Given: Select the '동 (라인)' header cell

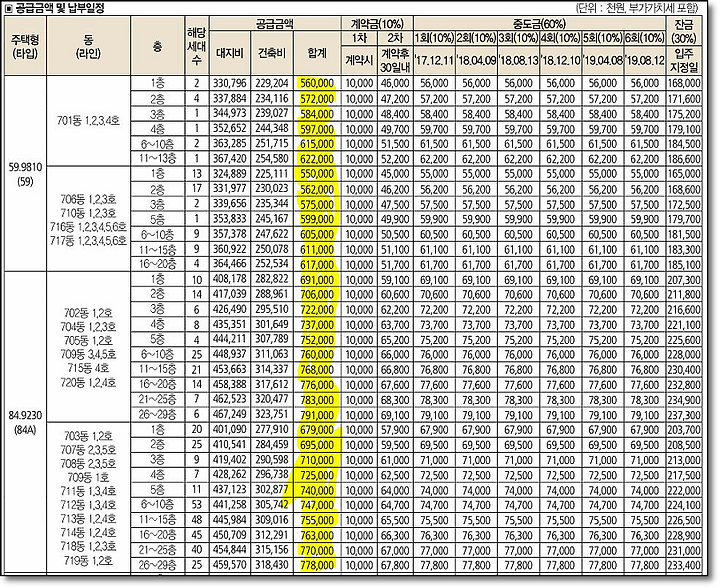Looking at the screenshot, I should (88, 46).
